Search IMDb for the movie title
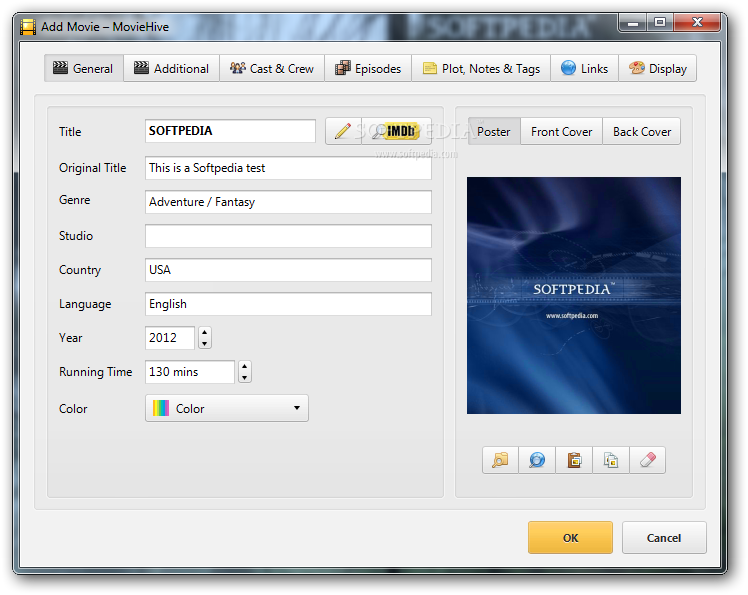Image resolution: width=748 pixels, height=595 pixels. [396, 131]
